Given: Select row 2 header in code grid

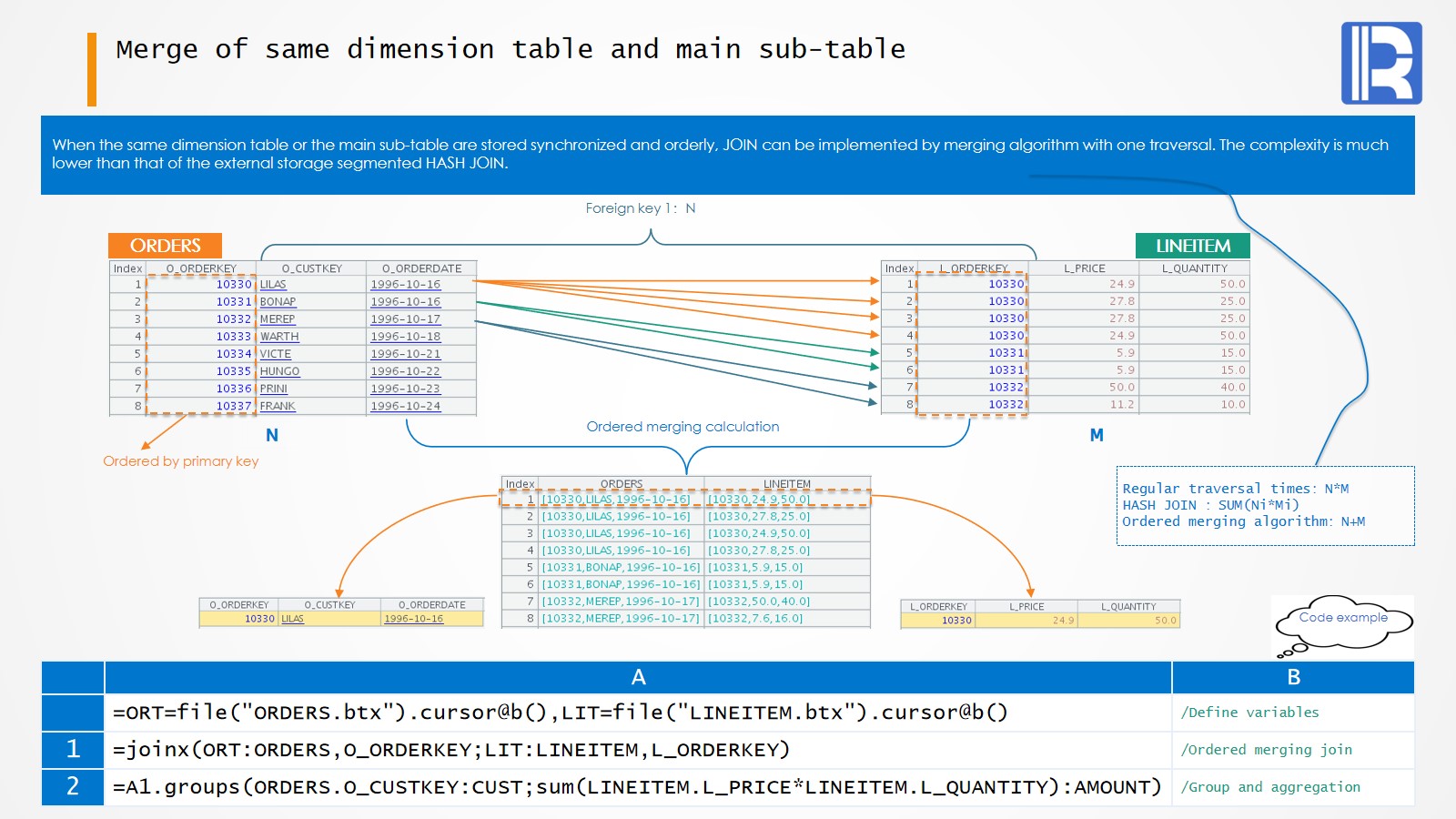Looking at the screenshot, I should click(73, 786).
